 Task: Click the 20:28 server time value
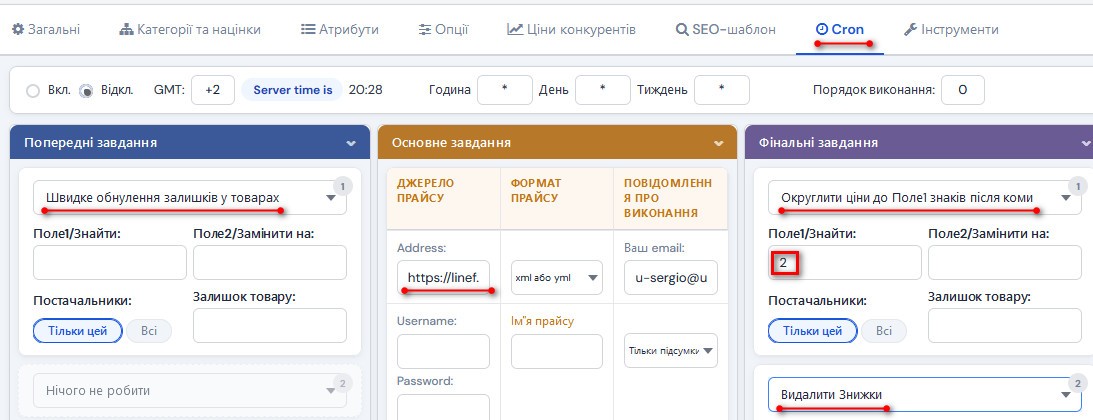[365, 90]
